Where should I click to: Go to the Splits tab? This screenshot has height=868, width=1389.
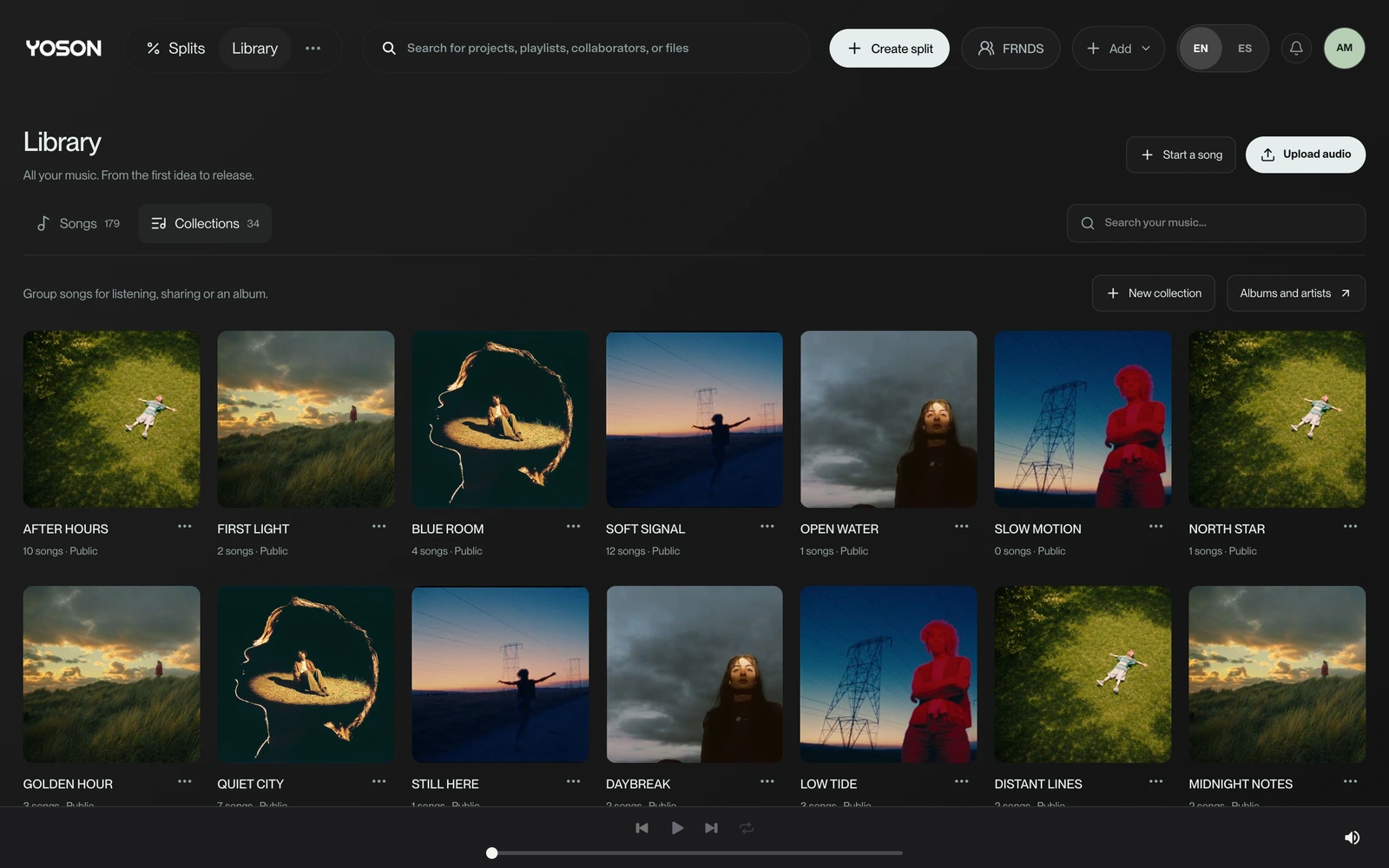pos(175,49)
